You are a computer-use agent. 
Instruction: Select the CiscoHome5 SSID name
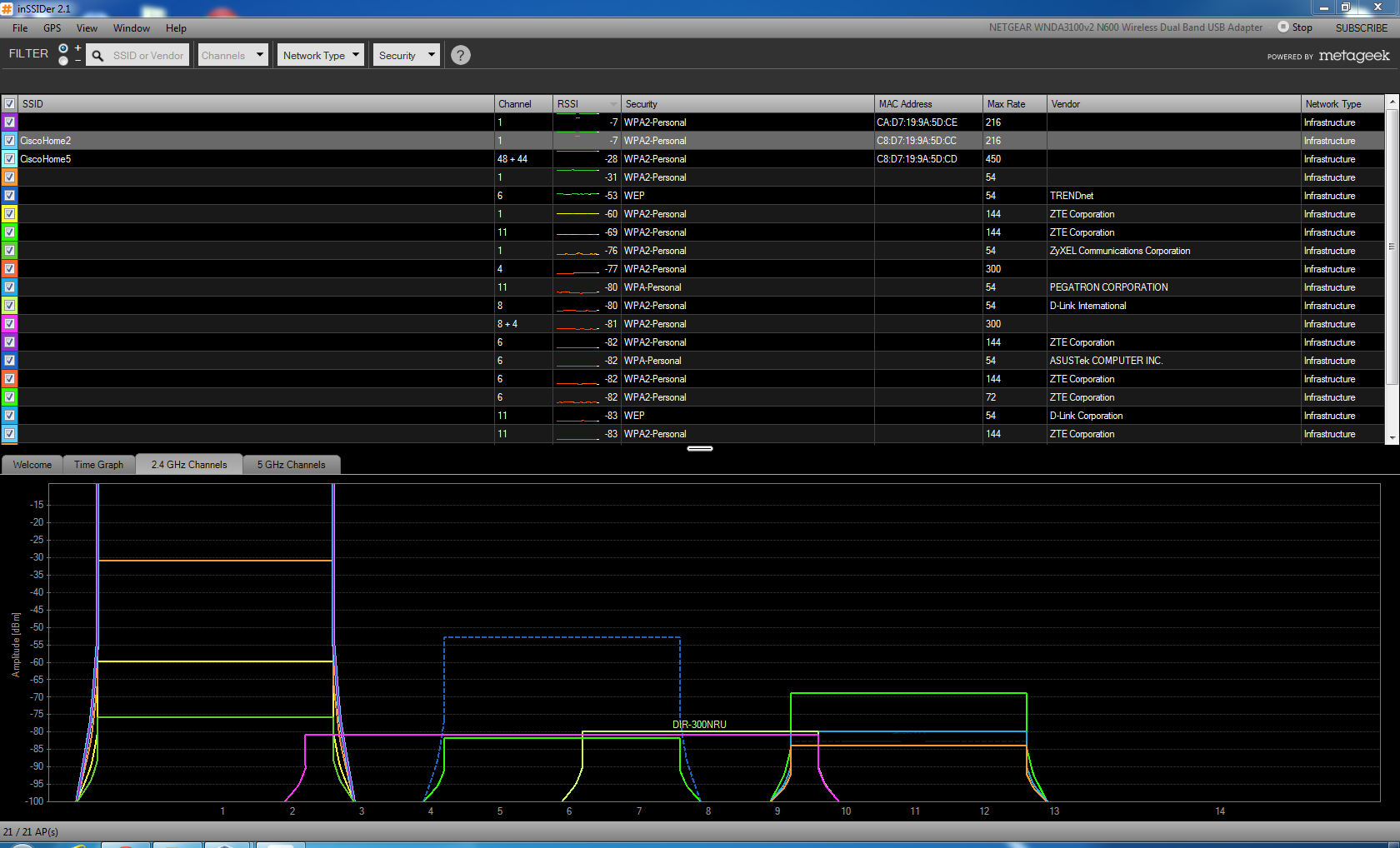coord(46,159)
